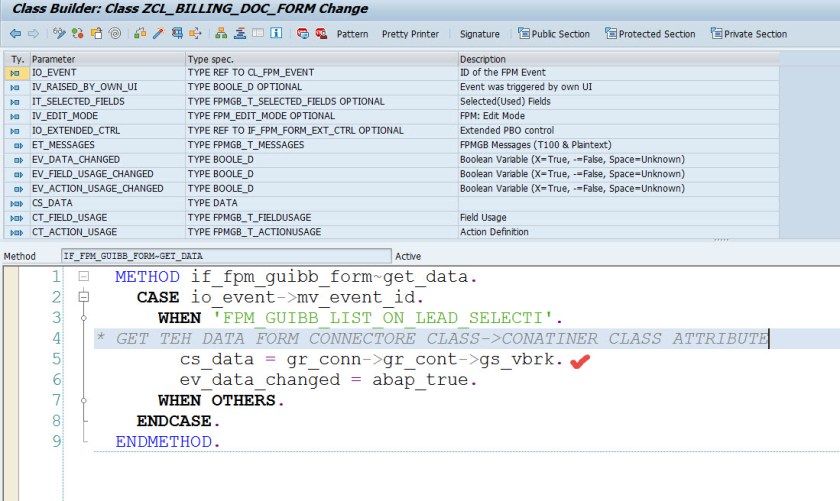Open the Other Object icon
The height and width of the screenshot is (501, 840).
point(96,34)
